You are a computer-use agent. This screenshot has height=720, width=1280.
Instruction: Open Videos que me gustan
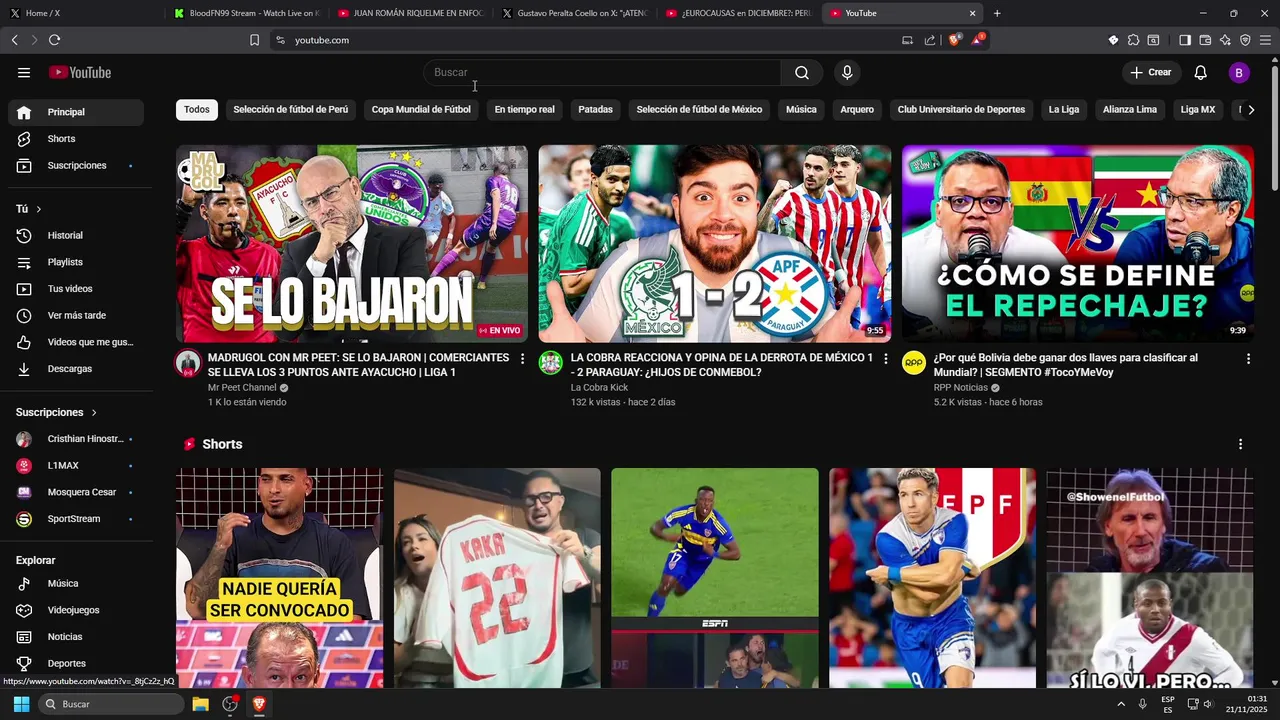(x=75, y=342)
